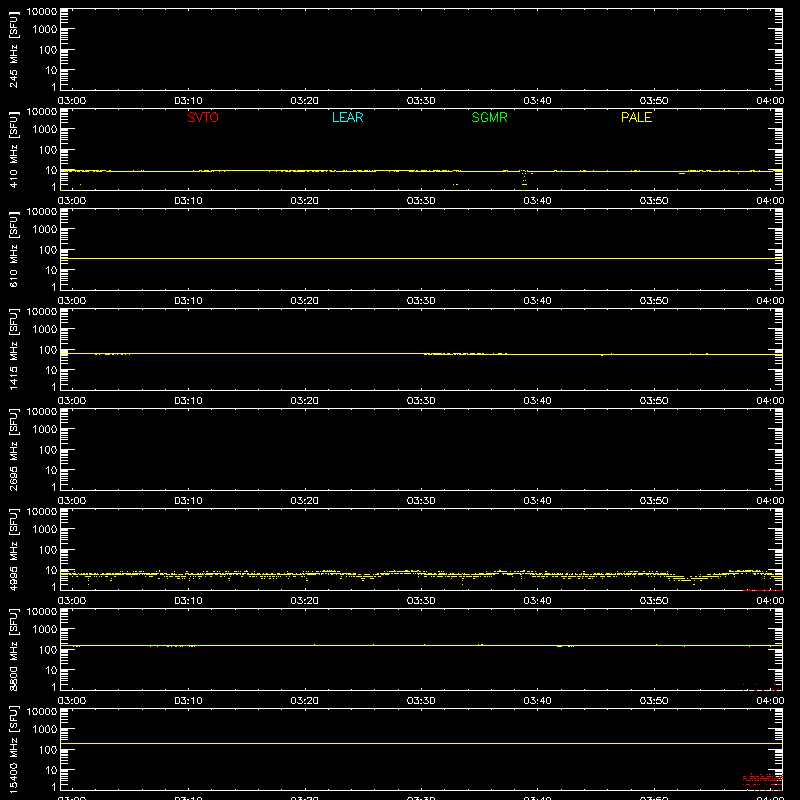Click the 03:50 label under the 2695 MHz panel
The height and width of the screenshot is (800, 800).
point(654,501)
